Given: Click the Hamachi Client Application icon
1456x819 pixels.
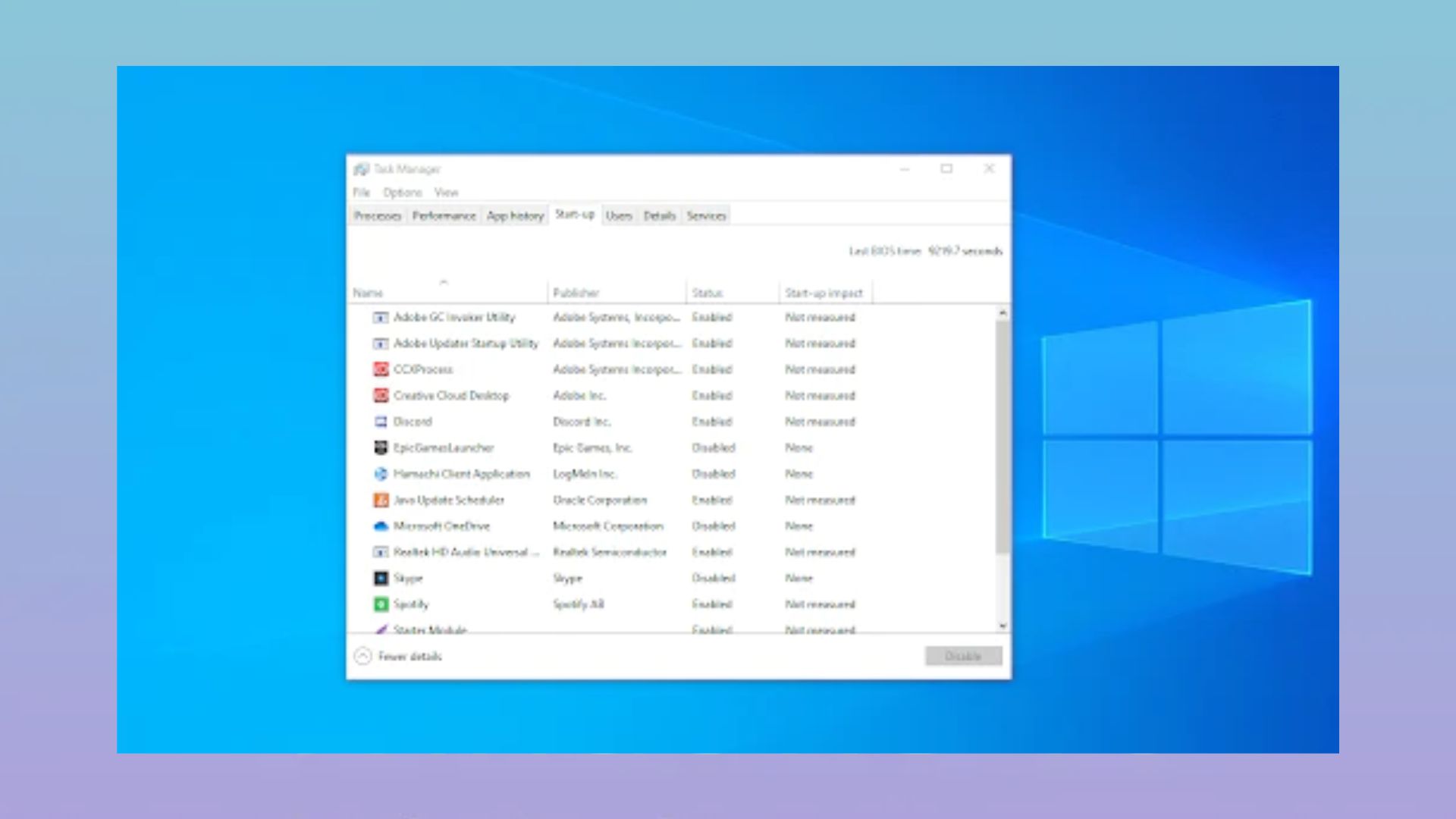Looking at the screenshot, I should [x=381, y=474].
